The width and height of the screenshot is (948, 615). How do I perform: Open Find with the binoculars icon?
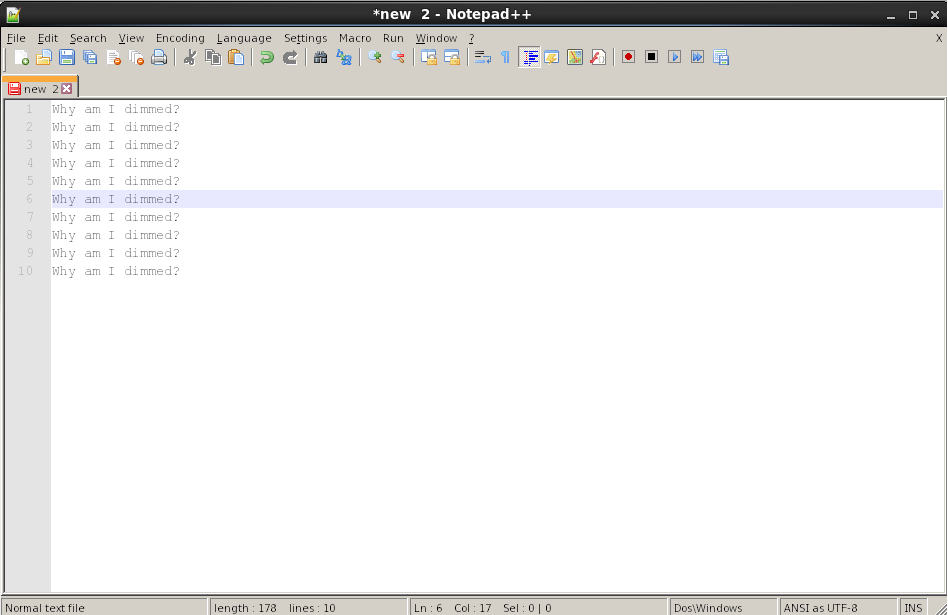tap(320, 57)
